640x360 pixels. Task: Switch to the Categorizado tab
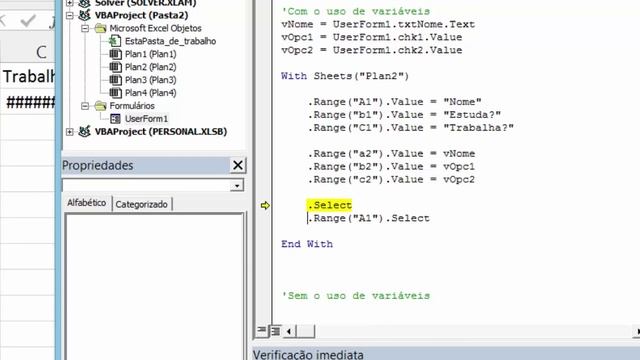142,204
